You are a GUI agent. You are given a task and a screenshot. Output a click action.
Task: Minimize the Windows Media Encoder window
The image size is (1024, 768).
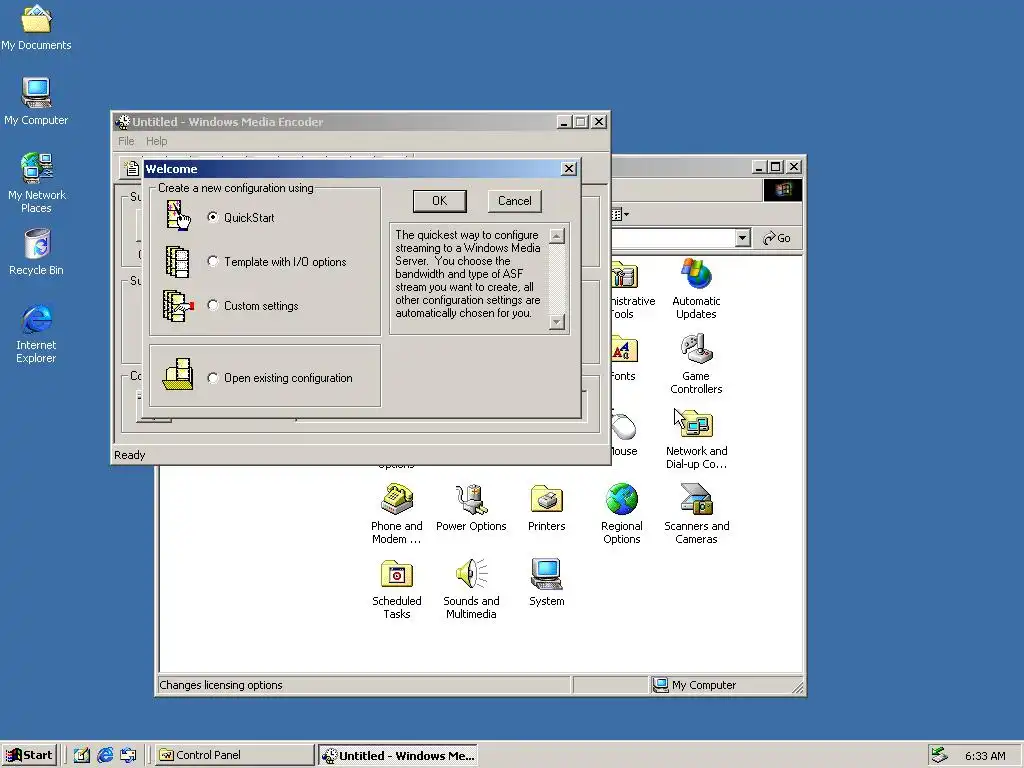point(564,121)
